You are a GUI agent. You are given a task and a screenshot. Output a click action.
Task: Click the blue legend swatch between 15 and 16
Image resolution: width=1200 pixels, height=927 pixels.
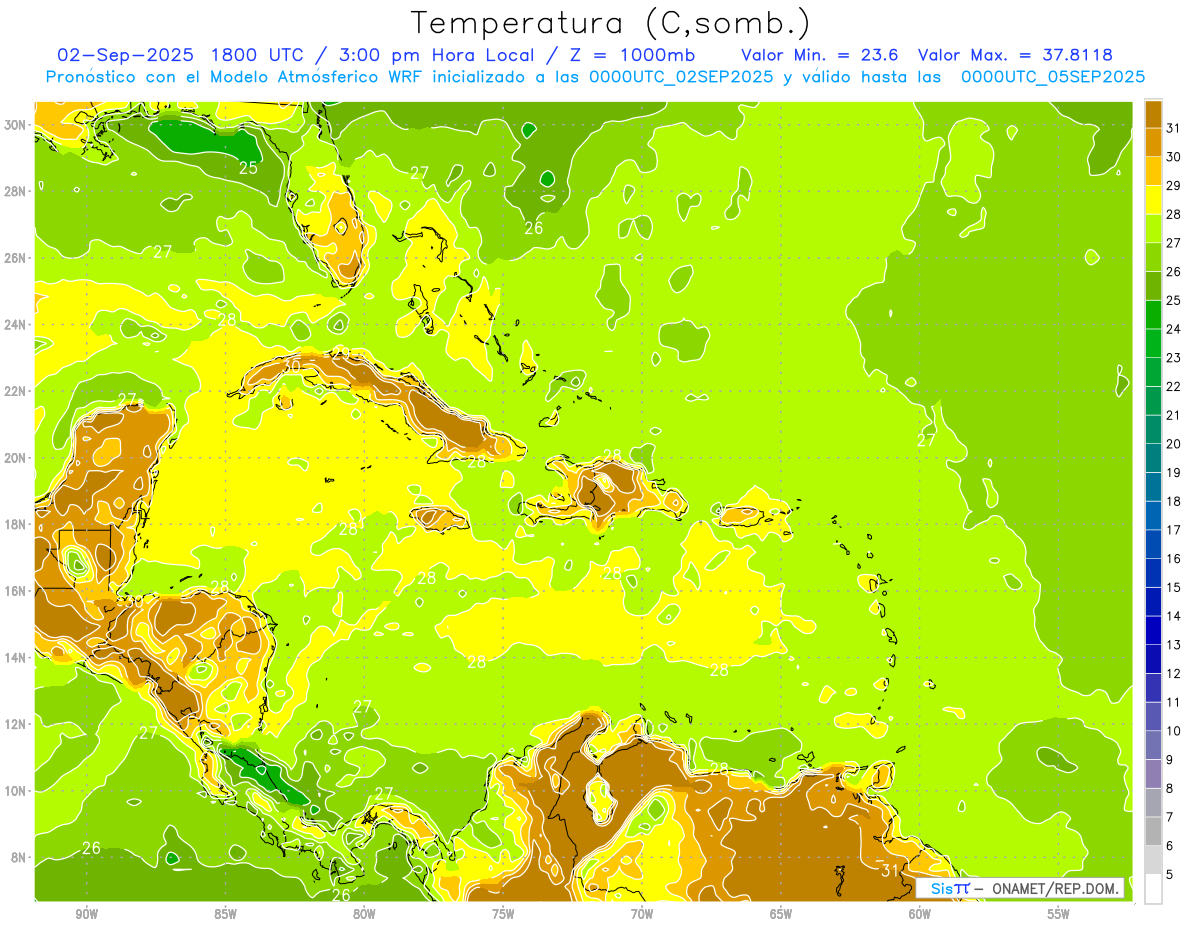1153,573
